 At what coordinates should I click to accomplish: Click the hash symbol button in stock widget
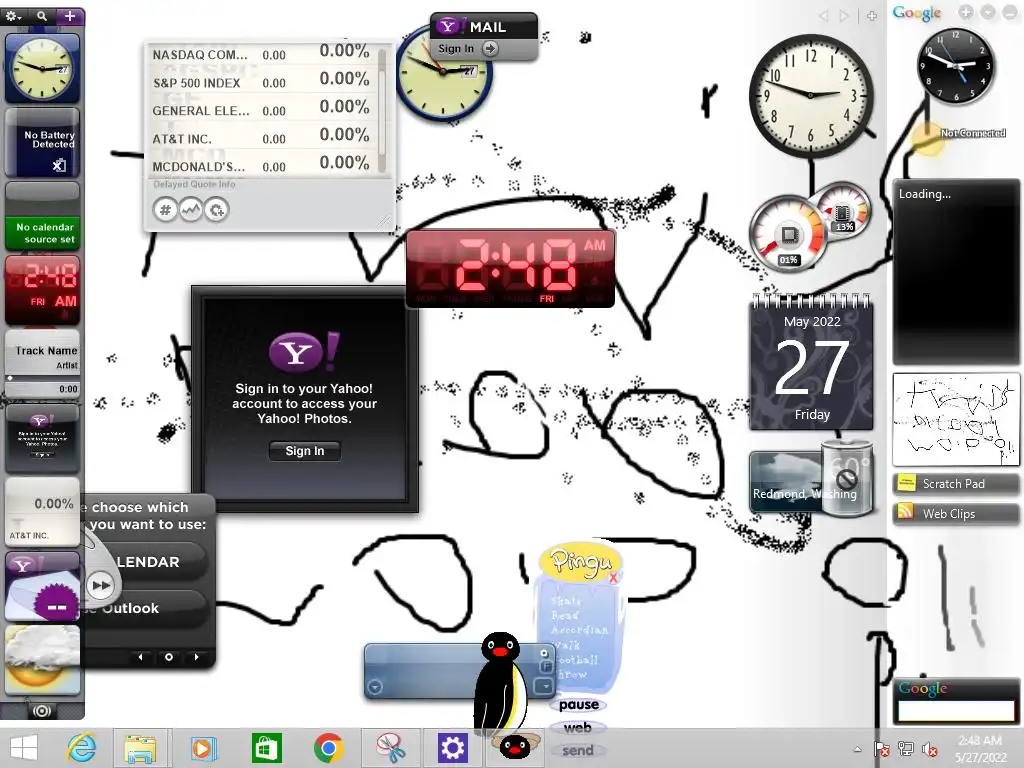(x=165, y=210)
